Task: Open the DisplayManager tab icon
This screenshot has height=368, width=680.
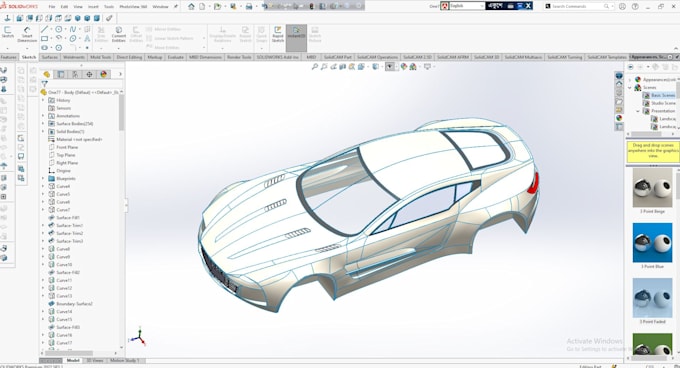Action: pos(103,75)
